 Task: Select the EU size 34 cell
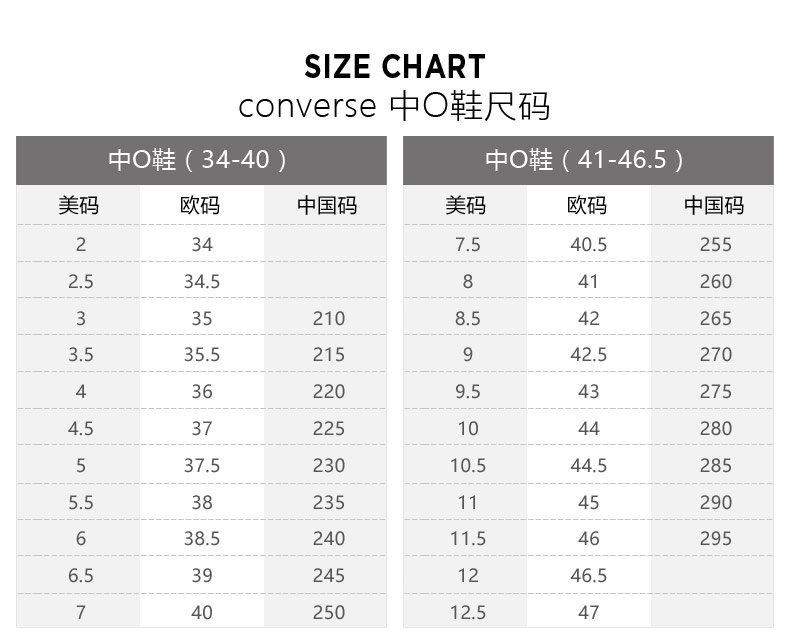[202, 244]
